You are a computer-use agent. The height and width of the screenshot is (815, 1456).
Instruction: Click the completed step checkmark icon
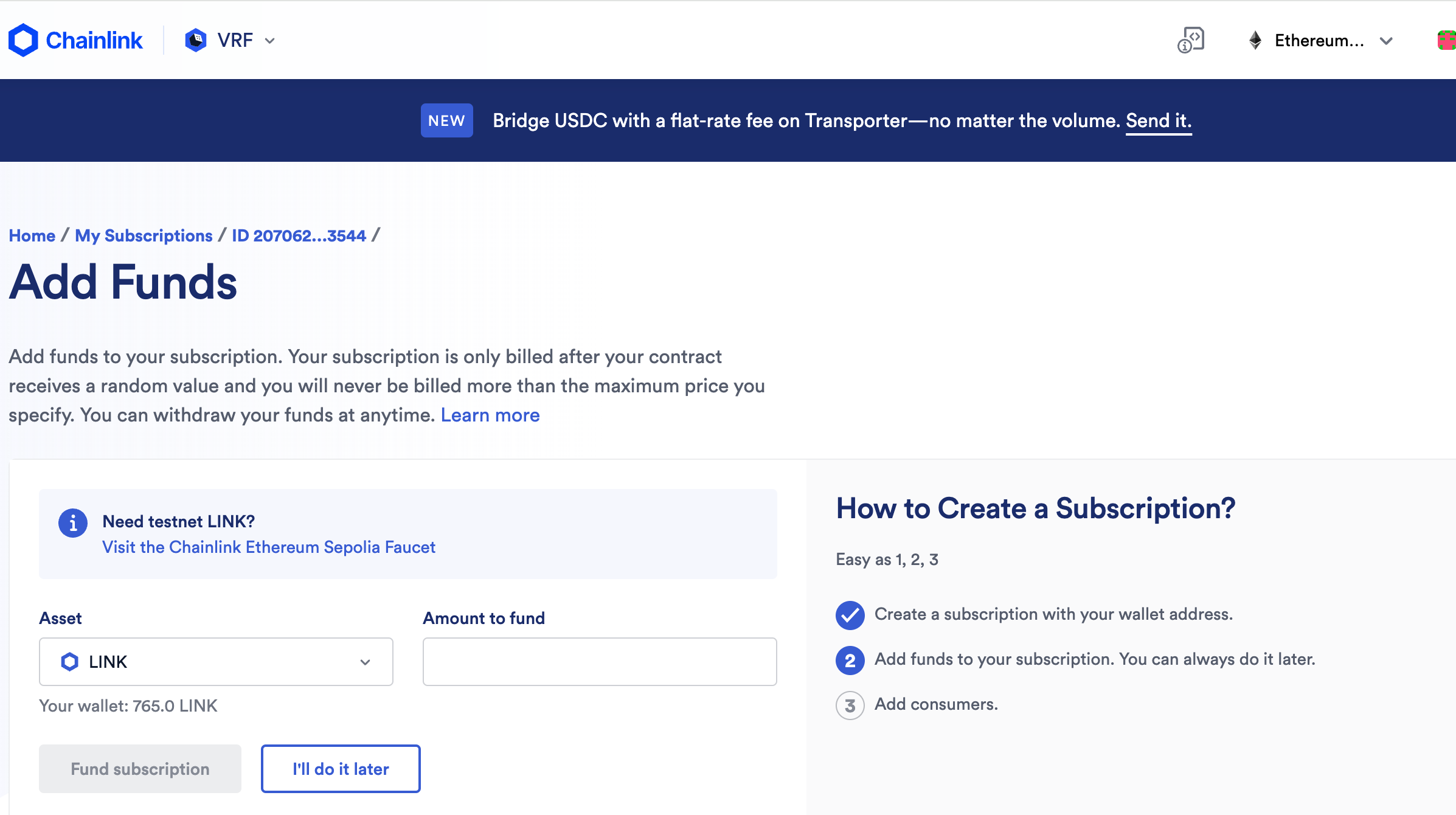[x=850, y=615]
